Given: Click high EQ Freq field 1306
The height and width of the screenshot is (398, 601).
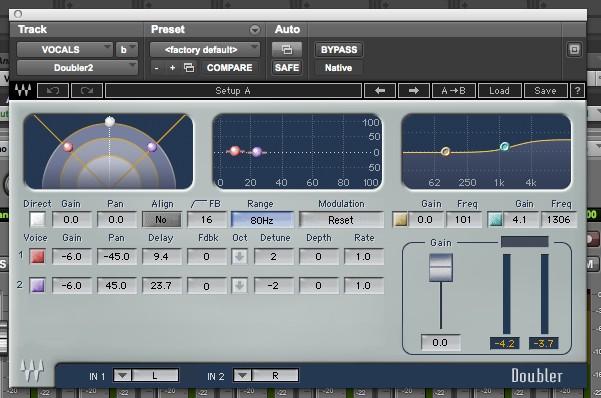Looking at the screenshot, I should [x=558, y=220].
